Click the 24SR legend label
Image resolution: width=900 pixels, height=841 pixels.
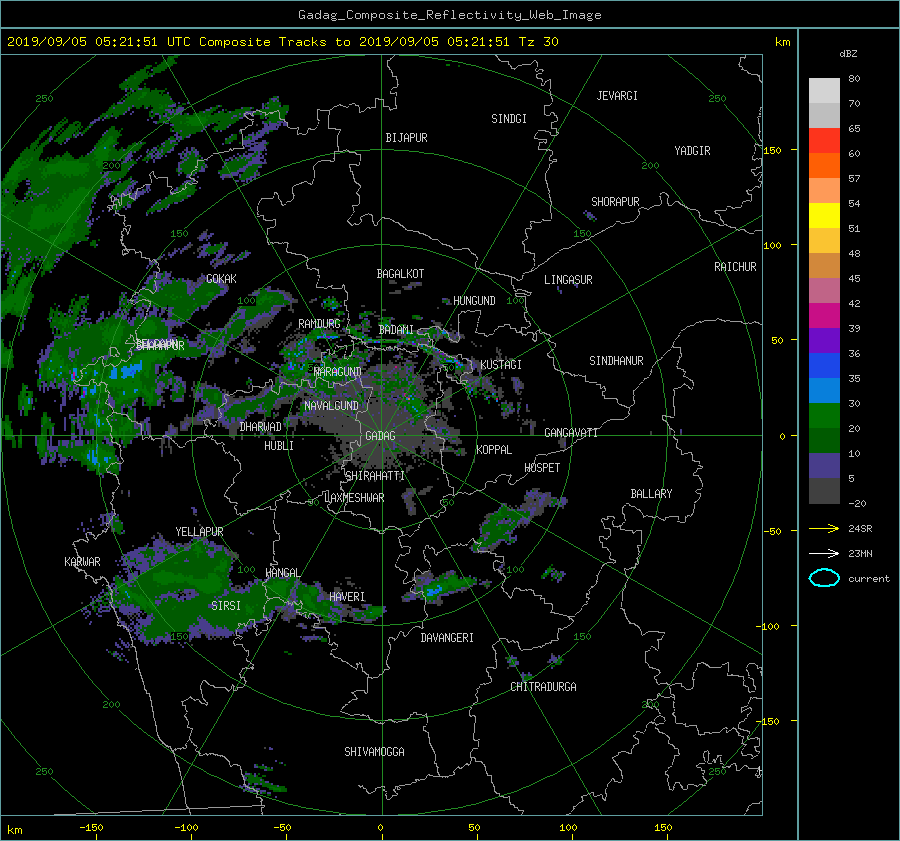(860, 529)
